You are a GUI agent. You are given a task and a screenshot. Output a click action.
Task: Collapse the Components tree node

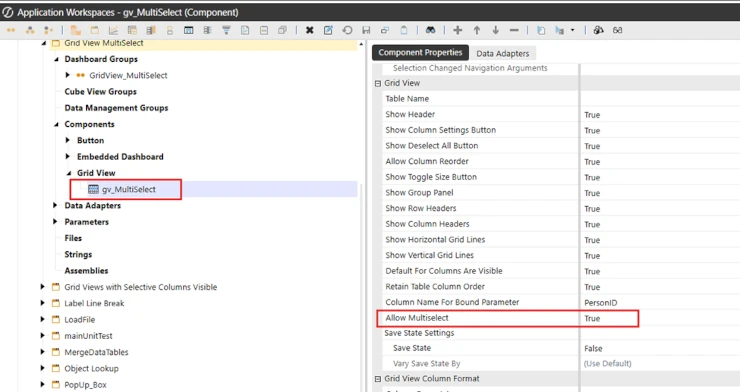tap(56, 125)
